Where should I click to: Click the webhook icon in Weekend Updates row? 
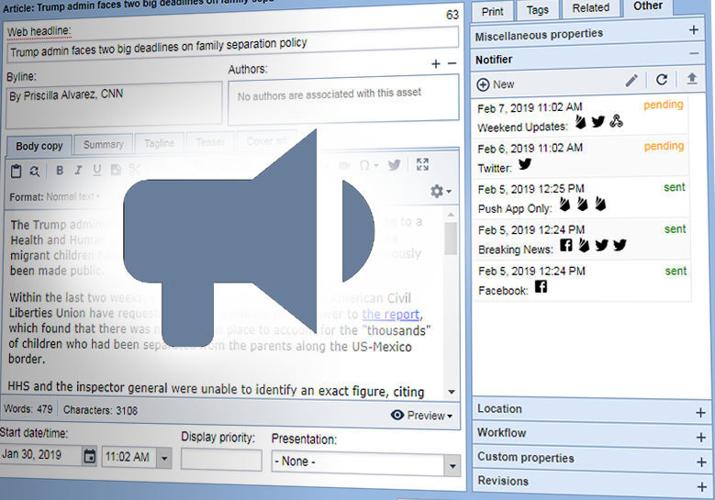click(x=616, y=121)
